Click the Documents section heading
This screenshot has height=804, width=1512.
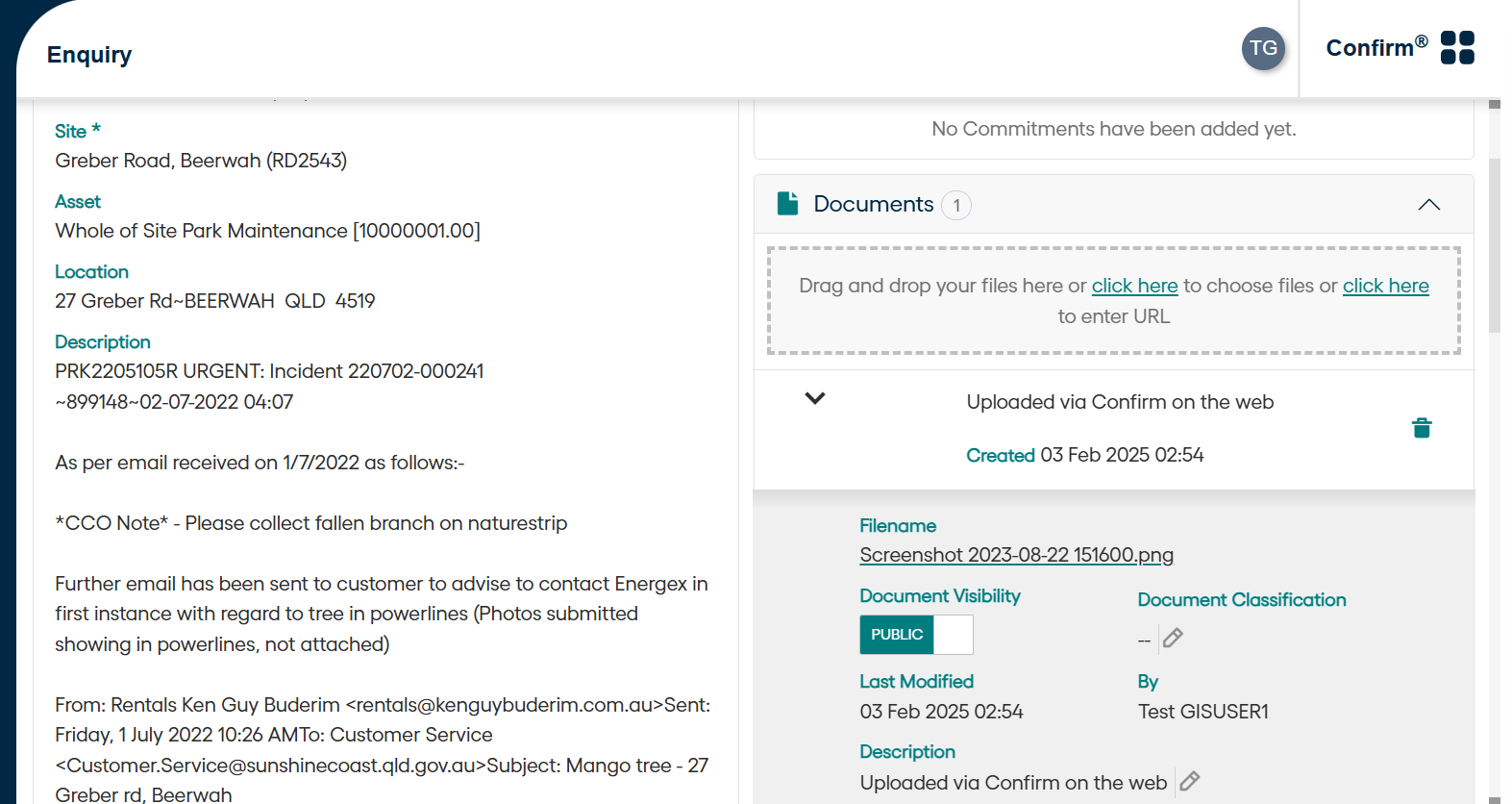tap(873, 204)
